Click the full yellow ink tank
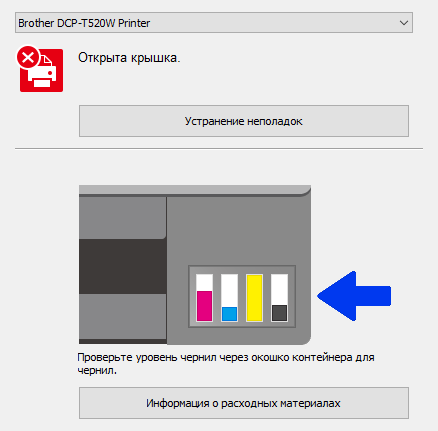The image size is (438, 431). [254, 298]
